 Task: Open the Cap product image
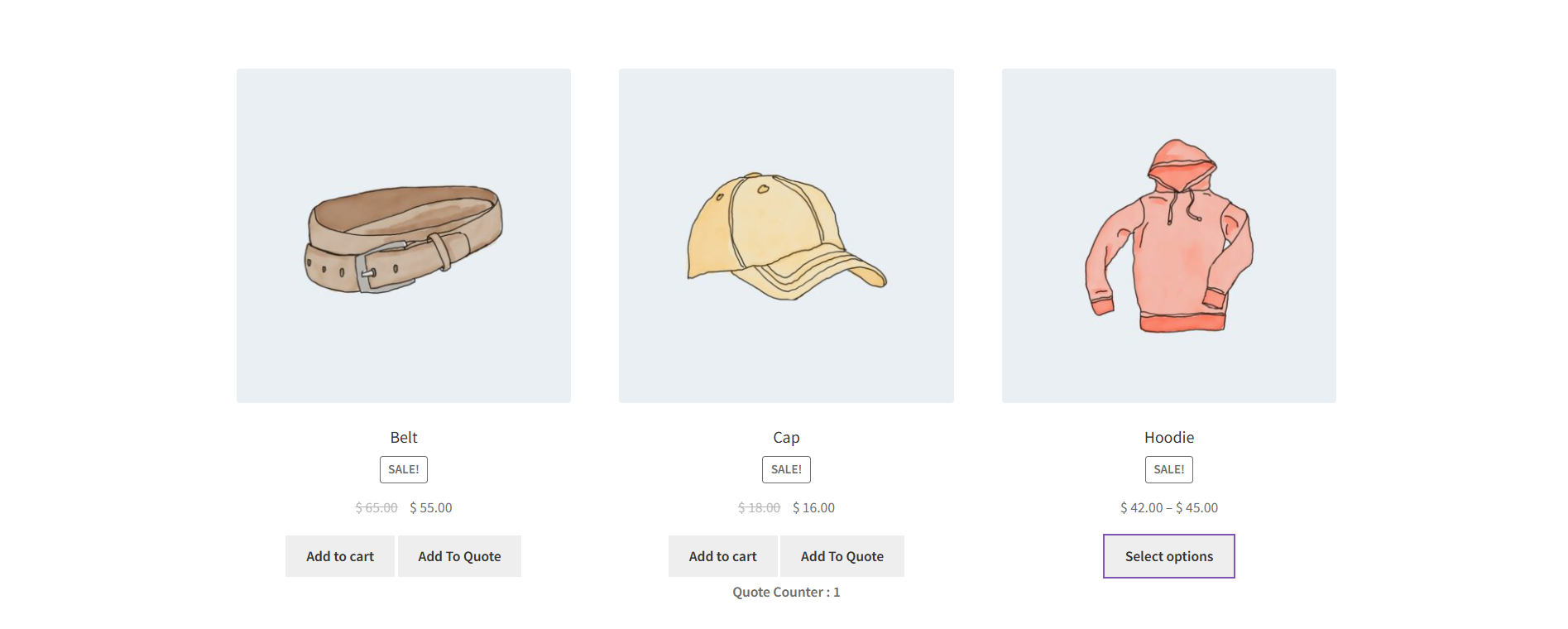point(786,236)
